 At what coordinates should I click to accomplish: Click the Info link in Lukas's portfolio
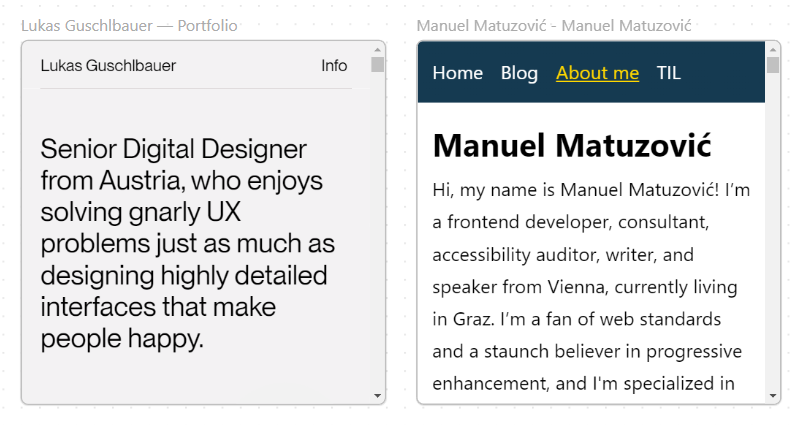pos(334,66)
